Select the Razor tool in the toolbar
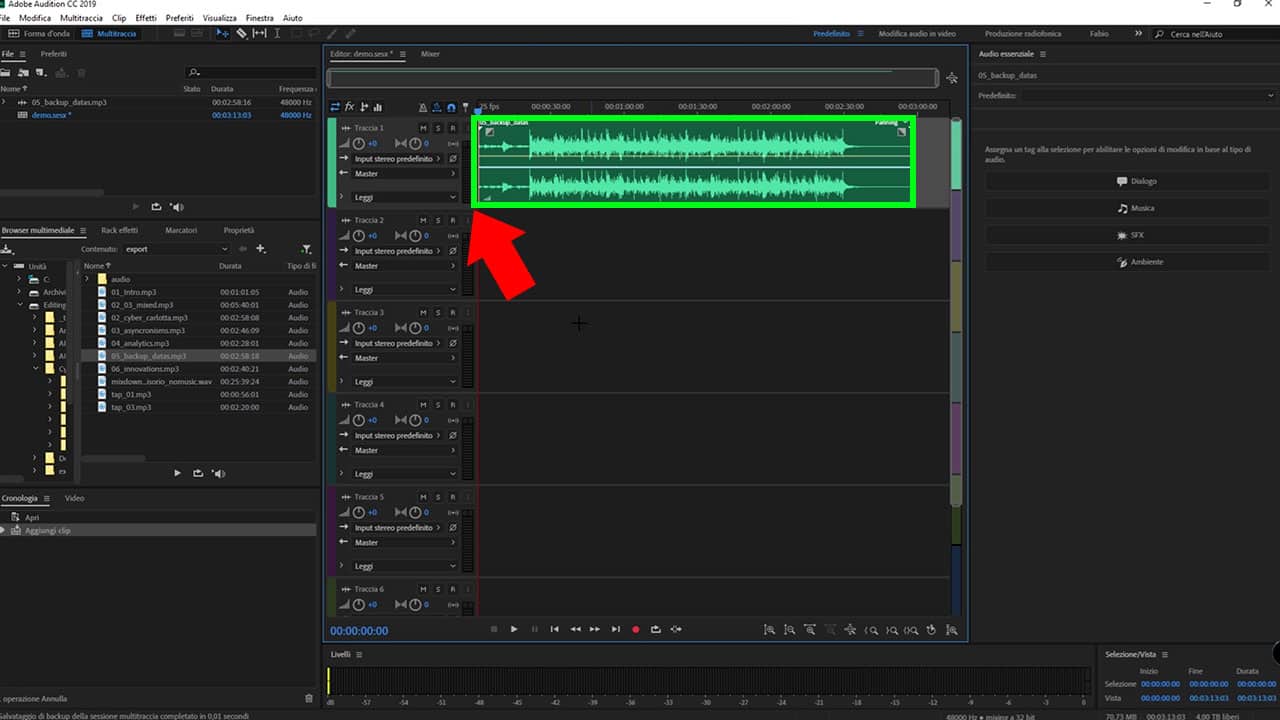Image resolution: width=1280 pixels, height=720 pixels. pyautogui.click(x=241, y=33)
